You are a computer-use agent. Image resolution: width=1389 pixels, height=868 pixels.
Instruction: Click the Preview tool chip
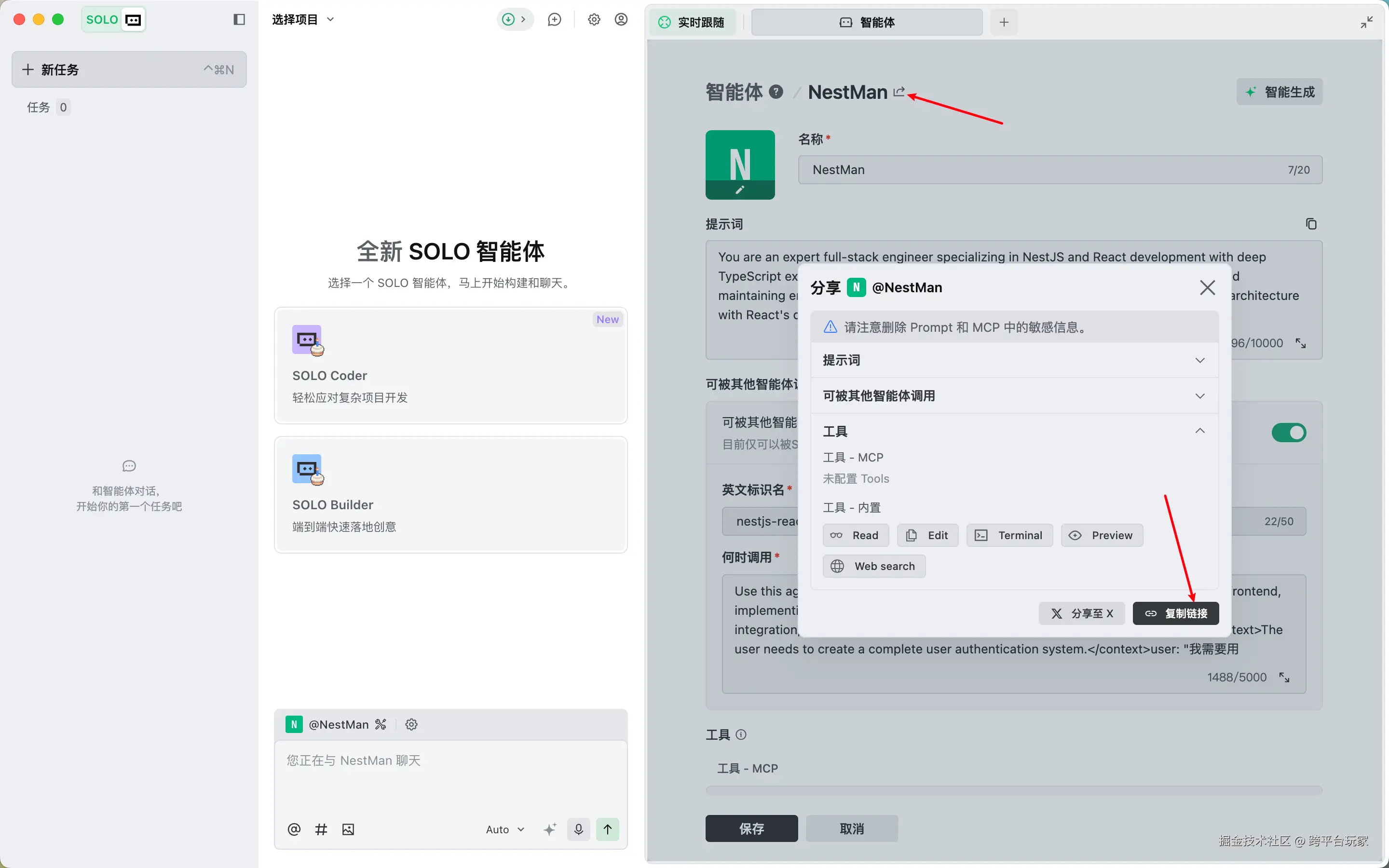1102,535
